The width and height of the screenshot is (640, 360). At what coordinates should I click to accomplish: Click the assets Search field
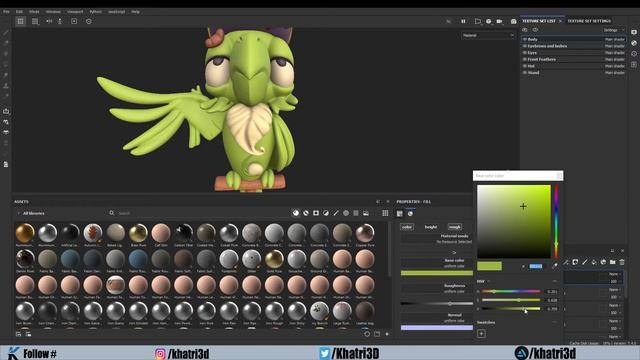196,213
